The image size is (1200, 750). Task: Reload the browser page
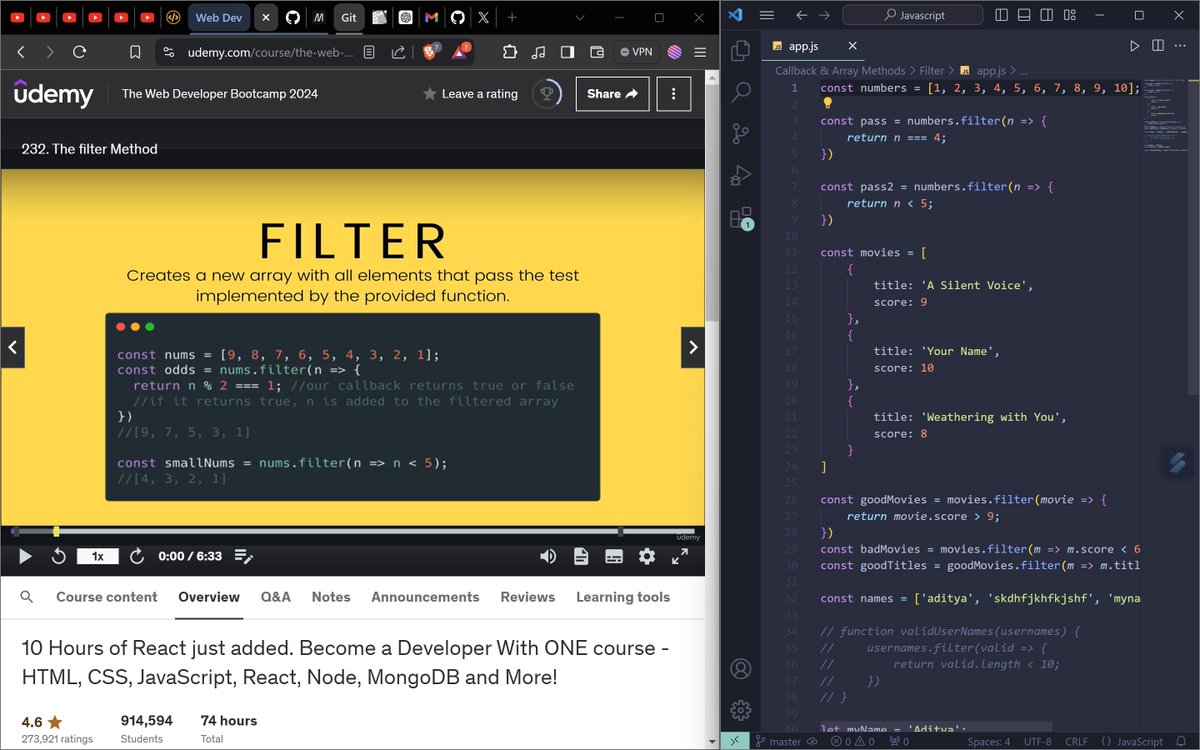click(x=79, y=52)
